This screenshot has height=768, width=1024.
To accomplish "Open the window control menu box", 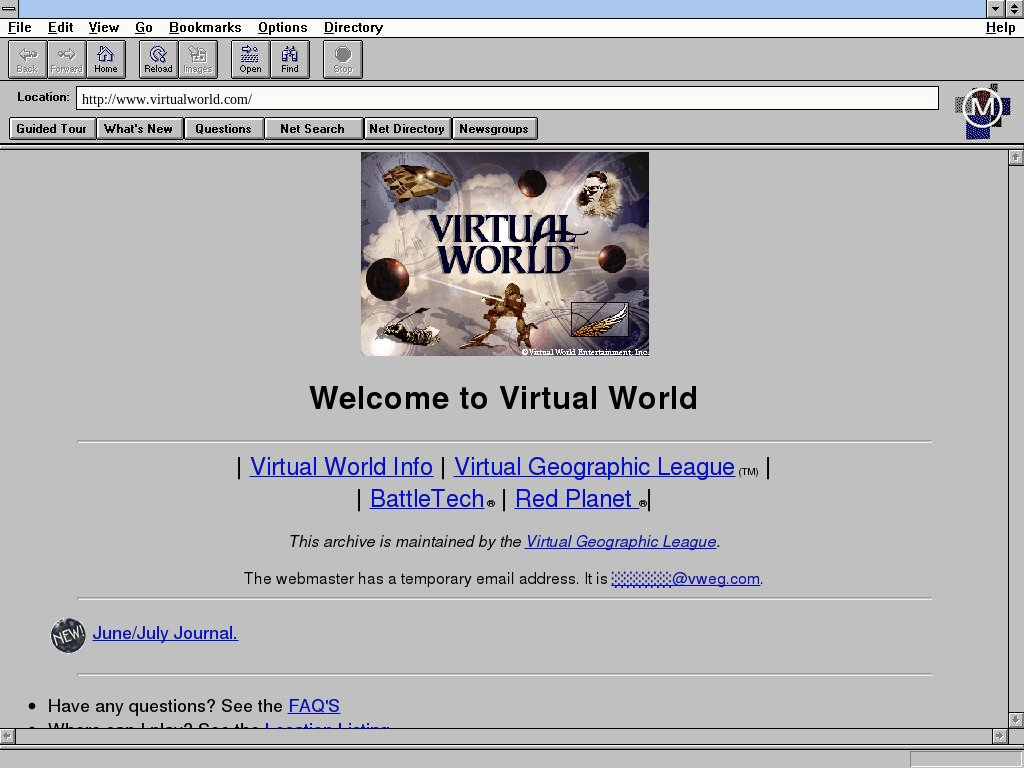I will (x=9, y=8).
